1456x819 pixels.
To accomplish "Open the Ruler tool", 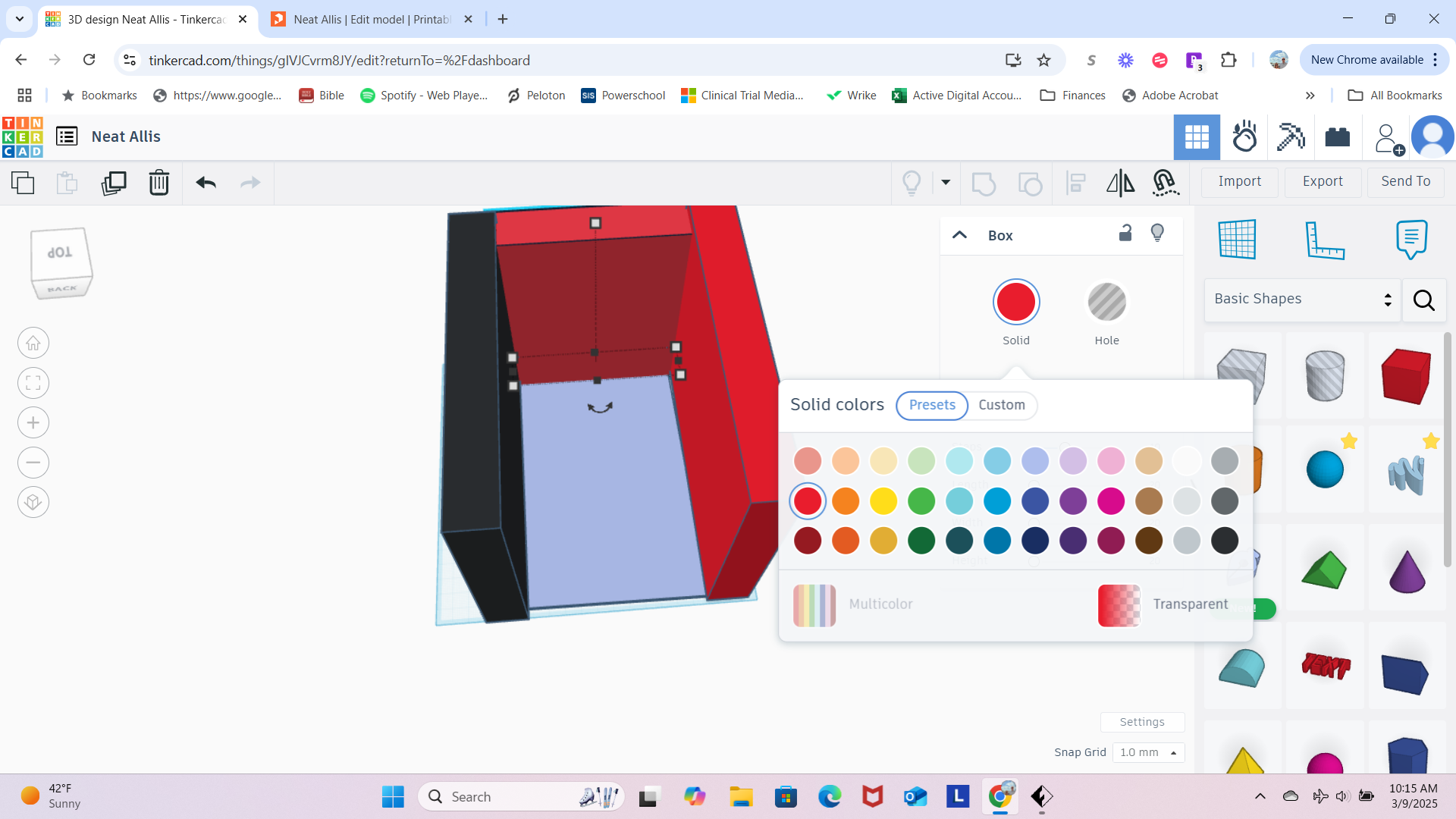I will tap(1324, 240).
